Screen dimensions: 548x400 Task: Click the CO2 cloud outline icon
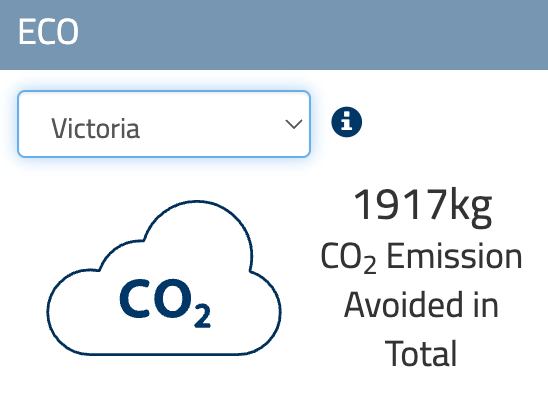(164, 278)
